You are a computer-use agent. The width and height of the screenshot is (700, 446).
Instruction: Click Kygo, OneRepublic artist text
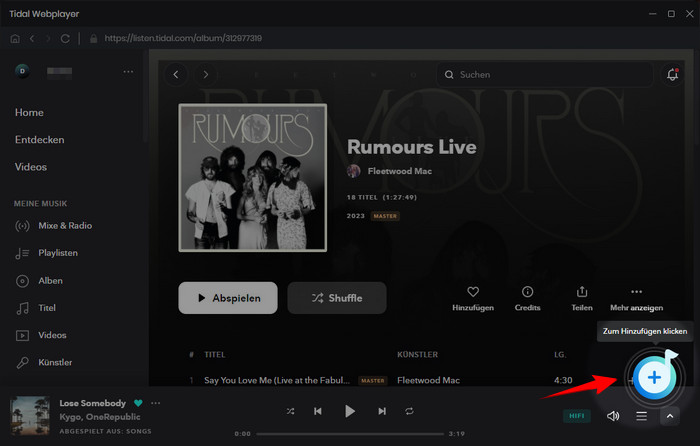point(100,417)
